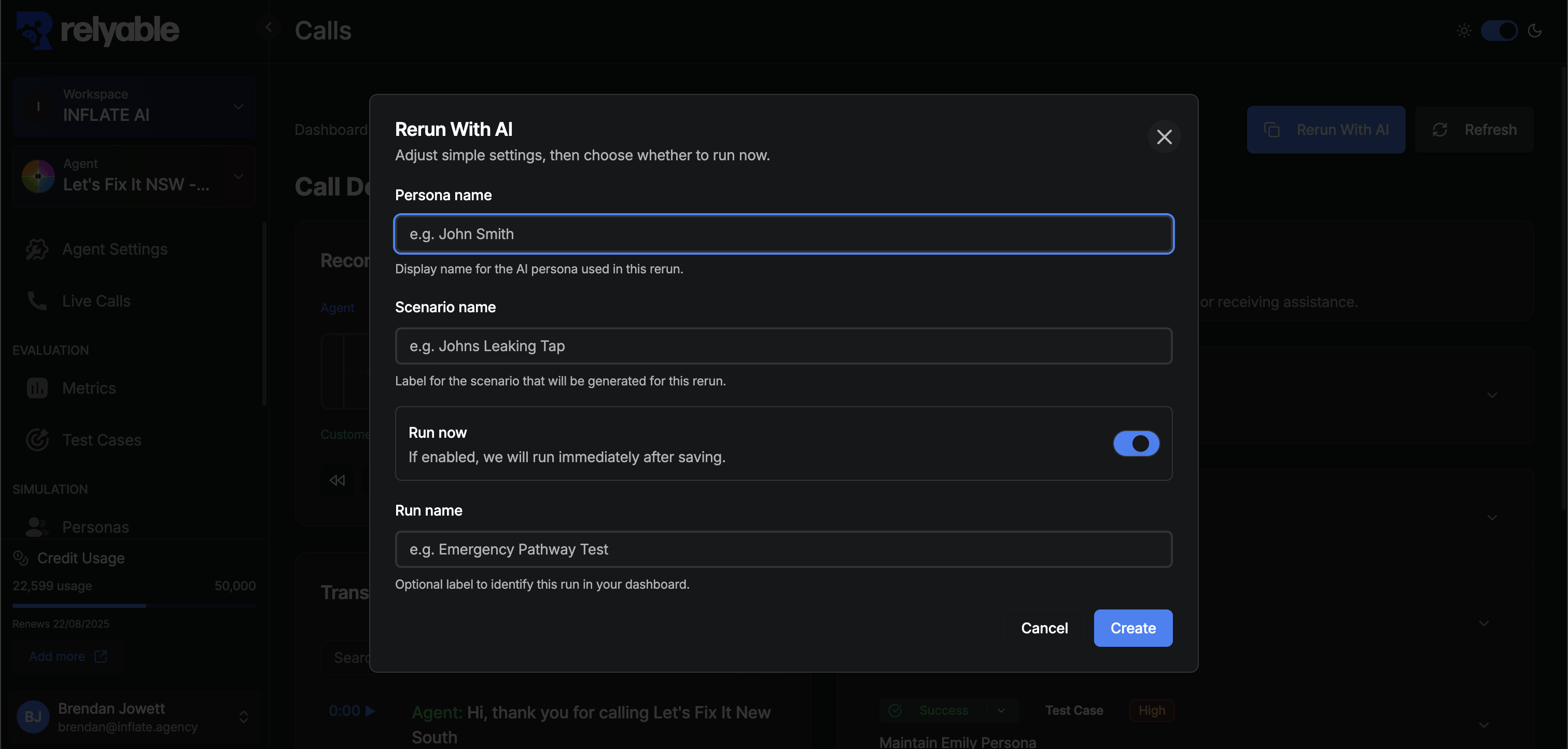Click the Calls page heading
Viewport: 1568px width, 749px height.
point(323,31)
